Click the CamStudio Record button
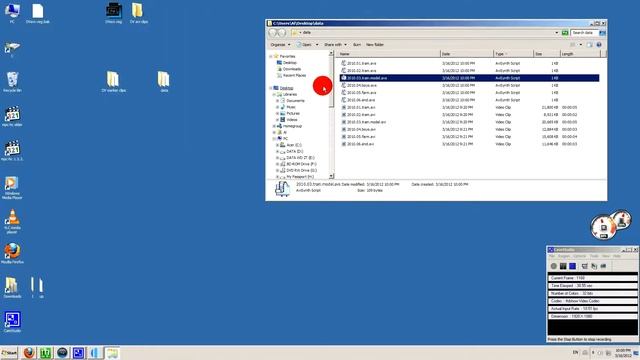This screenshot has height=360, width=640. [553, 266]
